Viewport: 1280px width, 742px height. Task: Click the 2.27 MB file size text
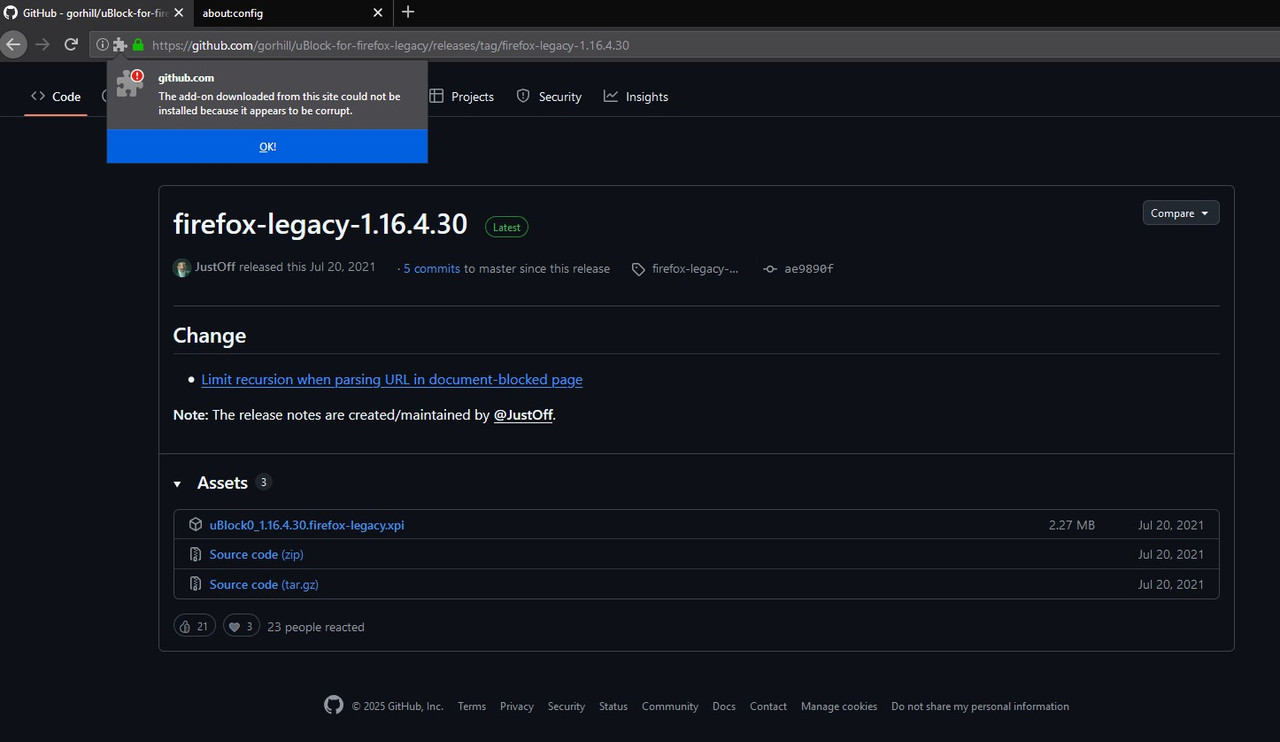click(x=1072, y=524)
